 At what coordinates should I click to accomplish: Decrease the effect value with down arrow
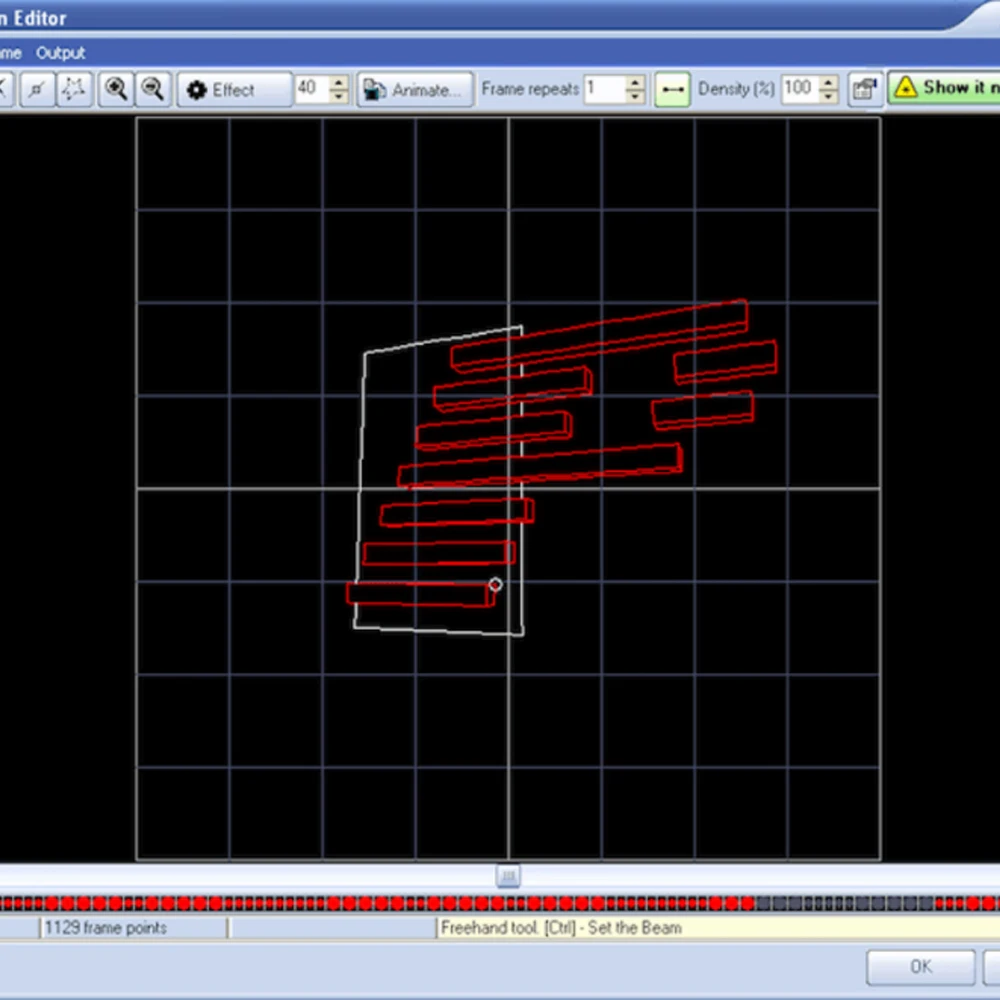pyautogui.click(x=339, y=96)
